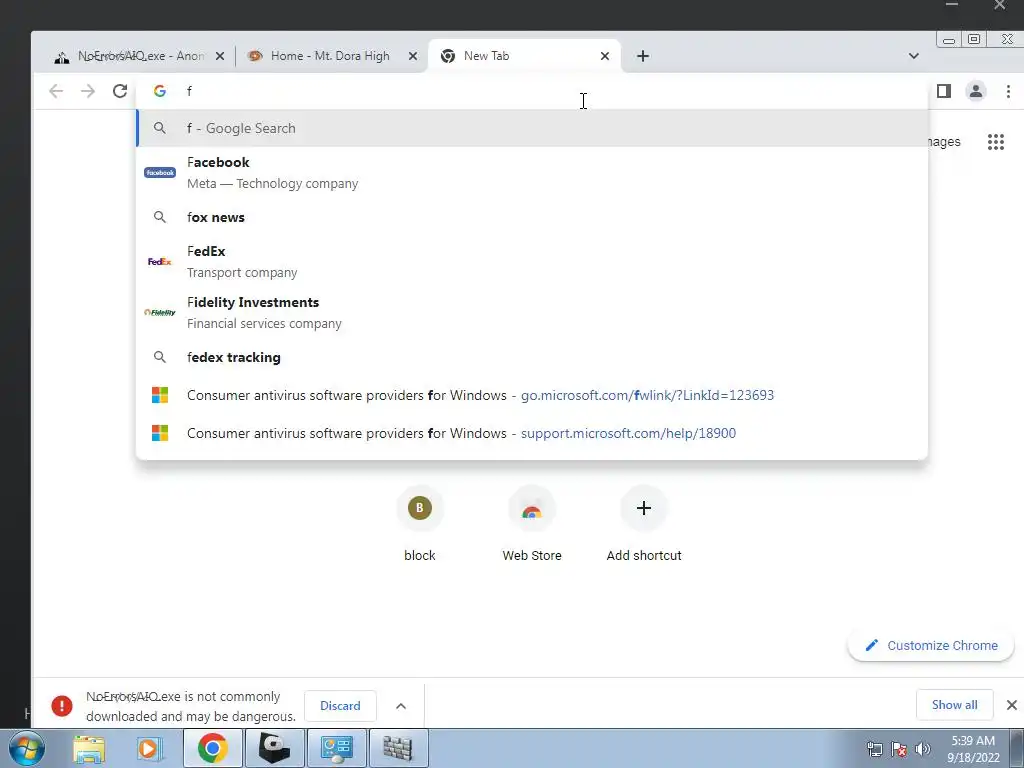Open the profile avatar menu
The image size is (1024, 768).
point(976,91)
